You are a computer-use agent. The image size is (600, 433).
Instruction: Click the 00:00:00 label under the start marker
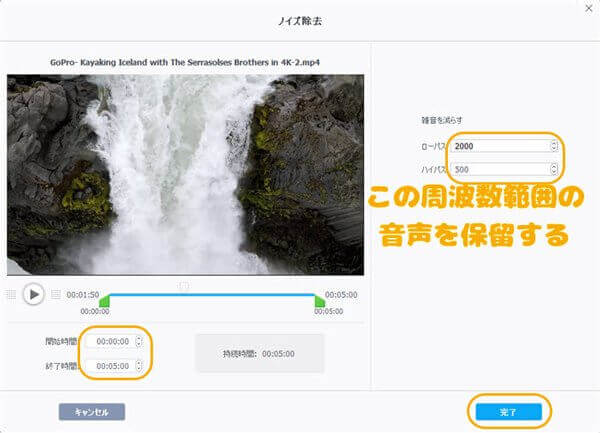point(95,312)
